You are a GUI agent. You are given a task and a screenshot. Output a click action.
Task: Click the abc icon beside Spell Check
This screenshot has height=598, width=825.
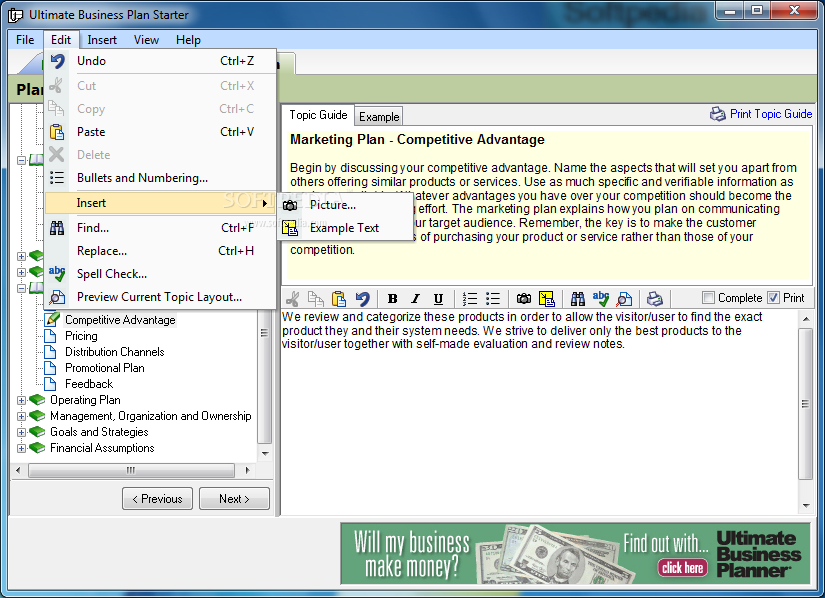point(57,273)
